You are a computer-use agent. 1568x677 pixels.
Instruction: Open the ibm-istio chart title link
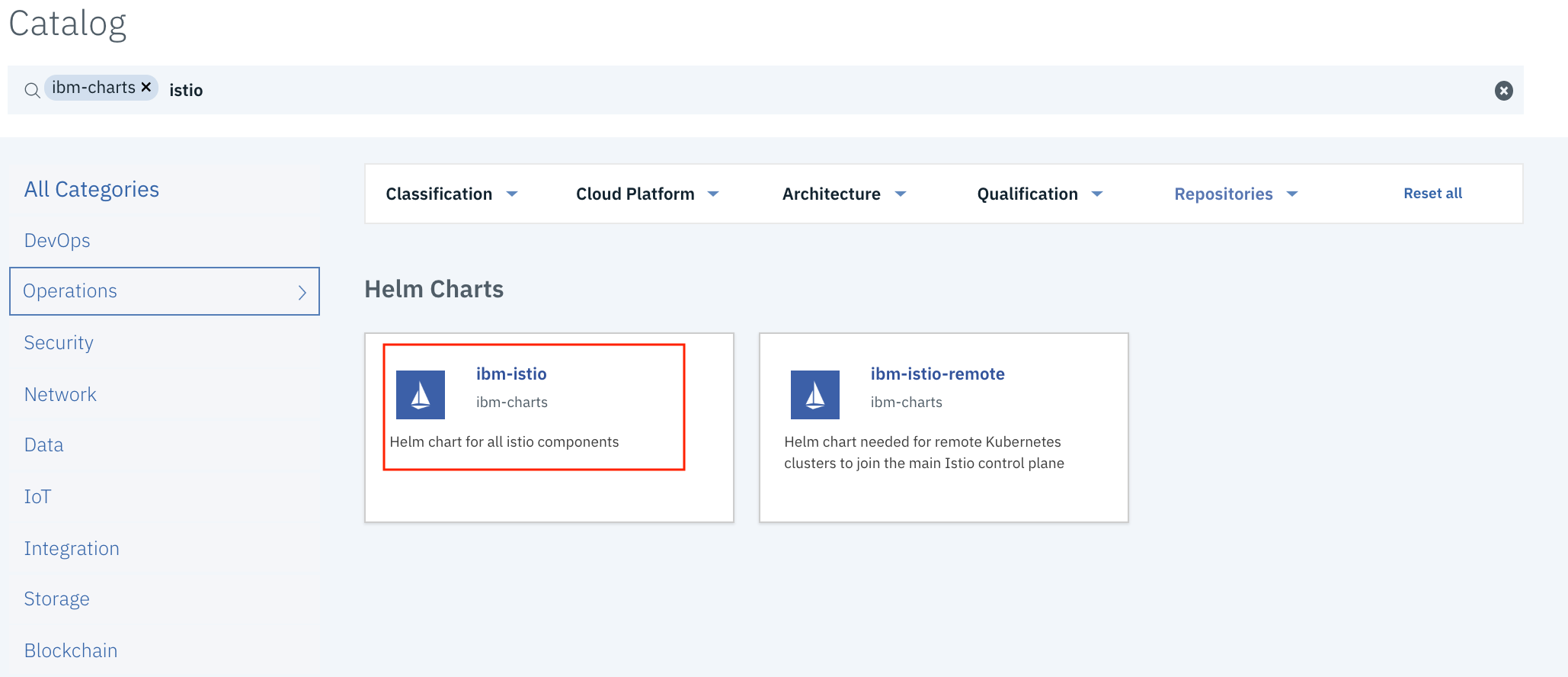tap(511, 374)
